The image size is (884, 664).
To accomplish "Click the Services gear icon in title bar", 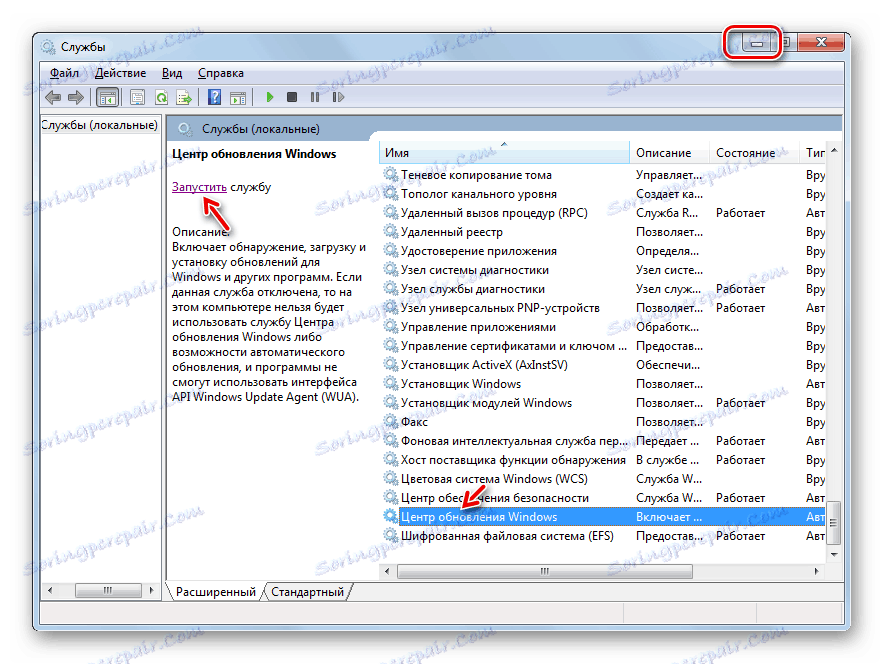I will coord(48,47).
